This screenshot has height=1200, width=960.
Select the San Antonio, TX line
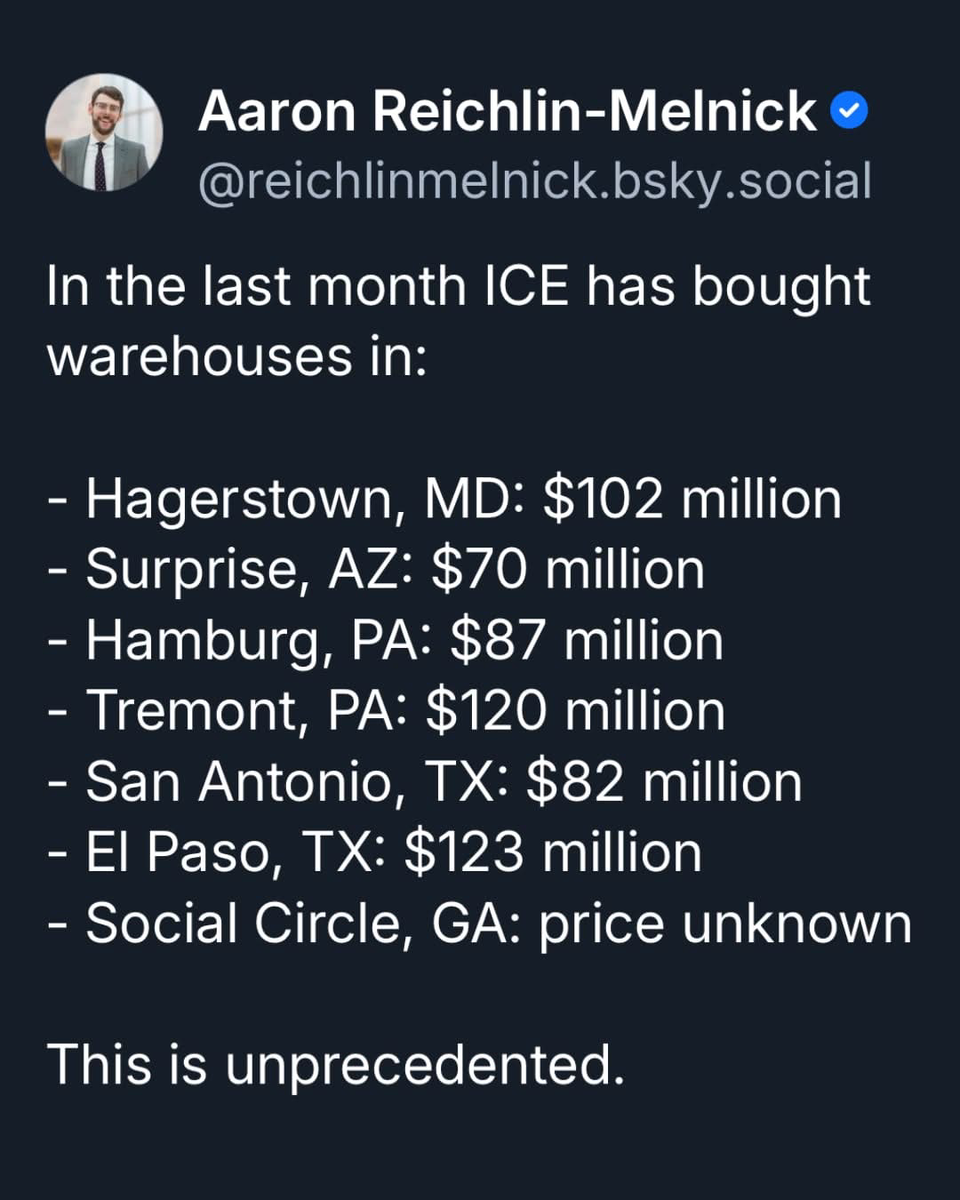[x=424, y=781]
